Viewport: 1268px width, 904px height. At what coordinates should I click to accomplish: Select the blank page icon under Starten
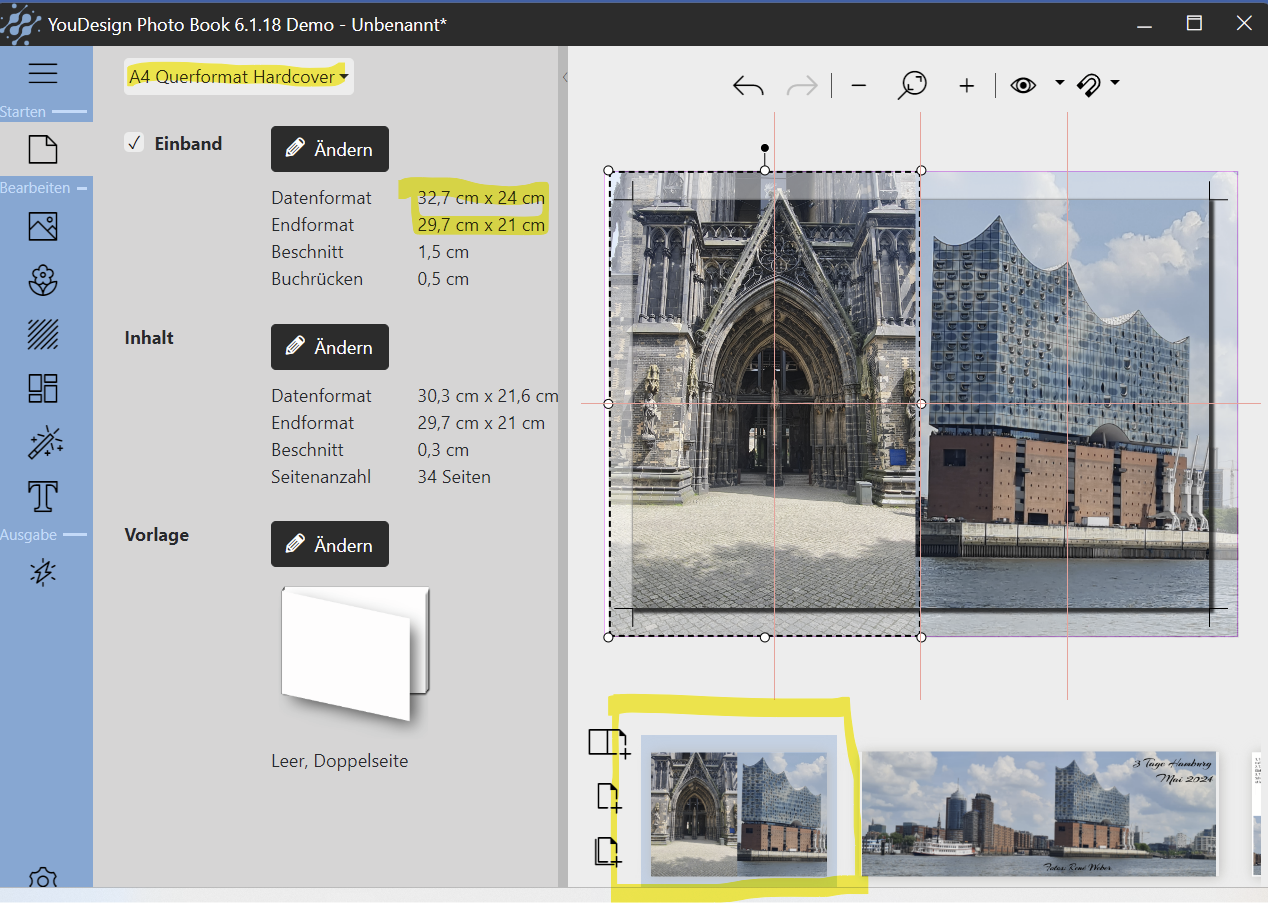pos(43,150)
